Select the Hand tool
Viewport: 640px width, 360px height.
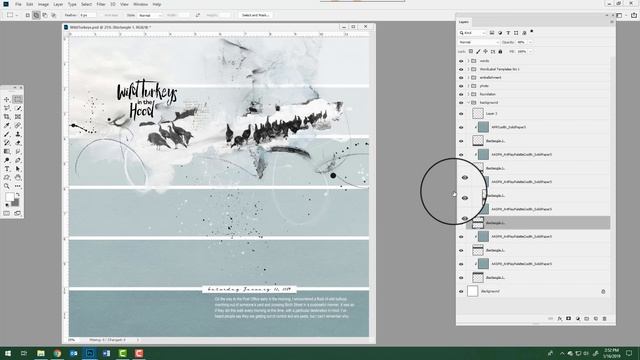pos(18,178)
